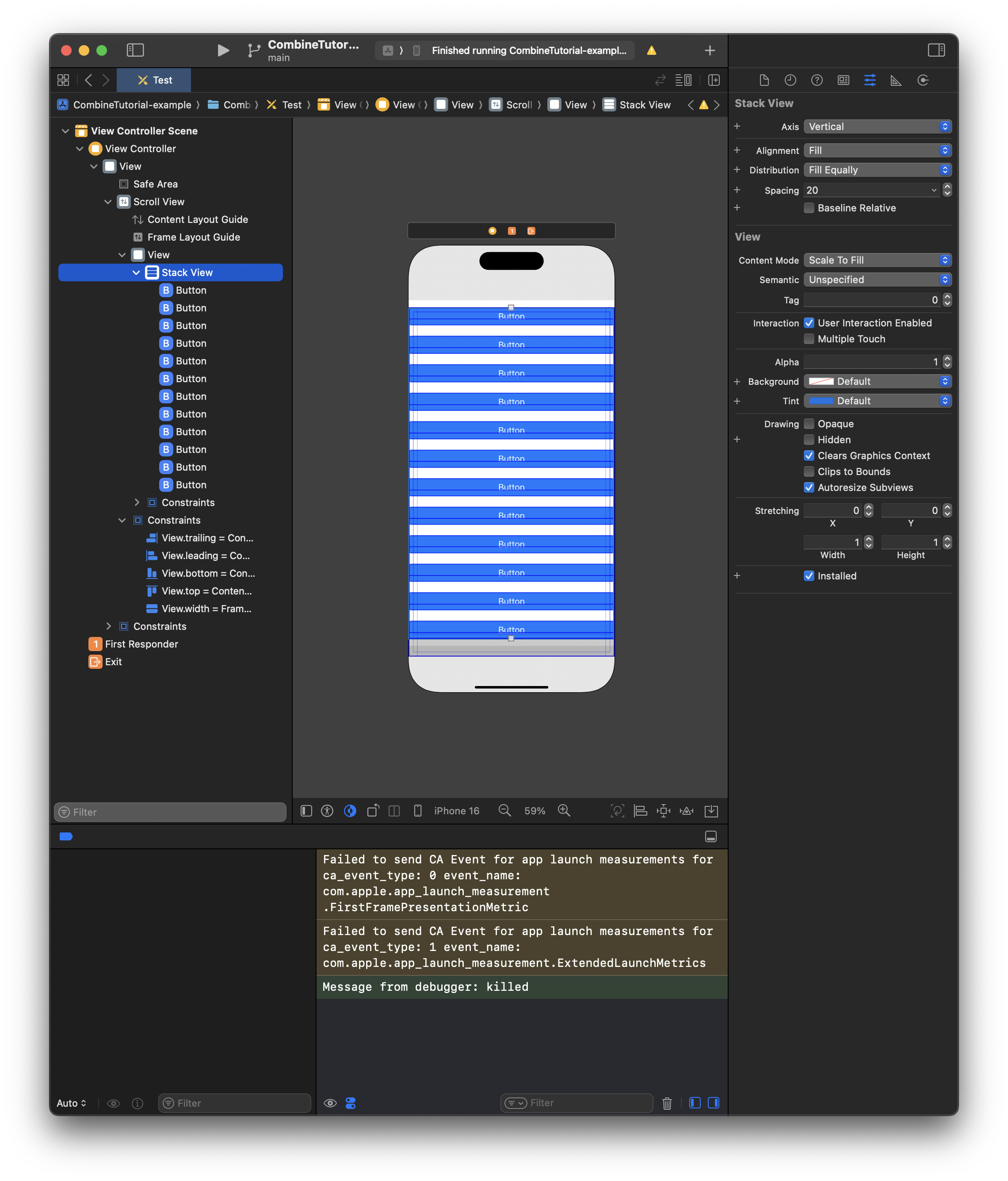Collapse the Stack View tree item

(x=136, y=272)
